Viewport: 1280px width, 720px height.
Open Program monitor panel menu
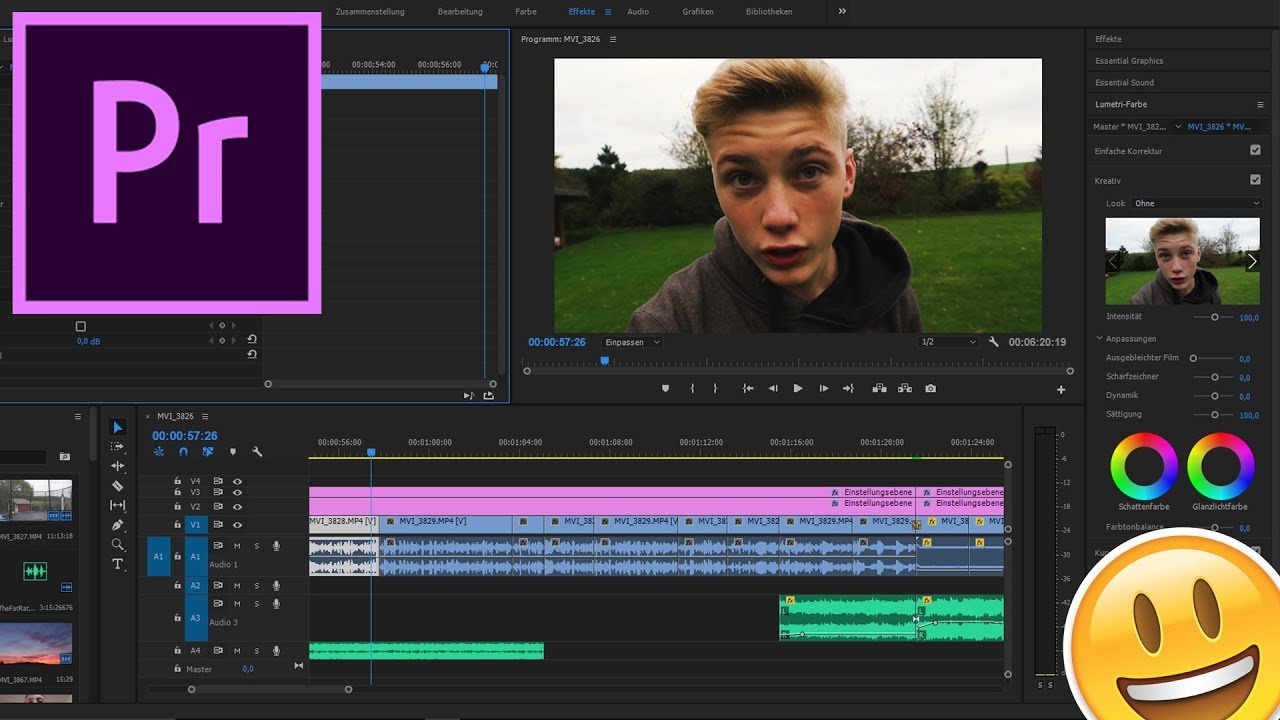point(613,39)
